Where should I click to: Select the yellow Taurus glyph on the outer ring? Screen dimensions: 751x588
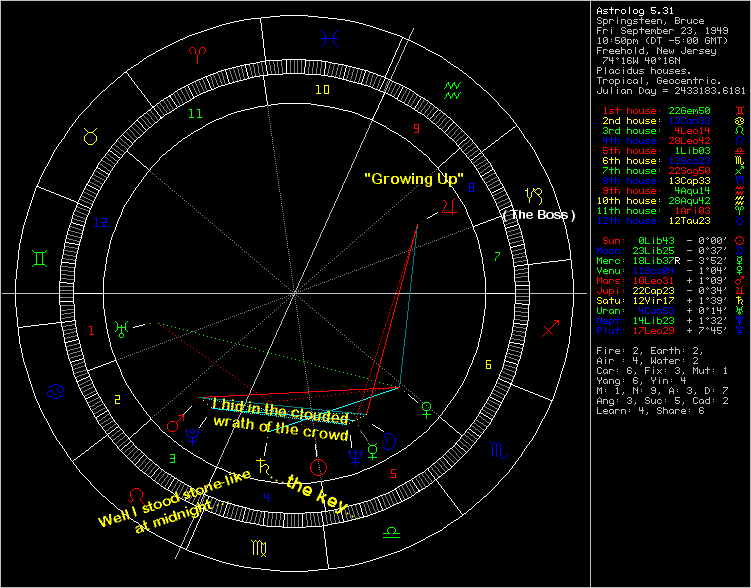[x=91, y=136]
